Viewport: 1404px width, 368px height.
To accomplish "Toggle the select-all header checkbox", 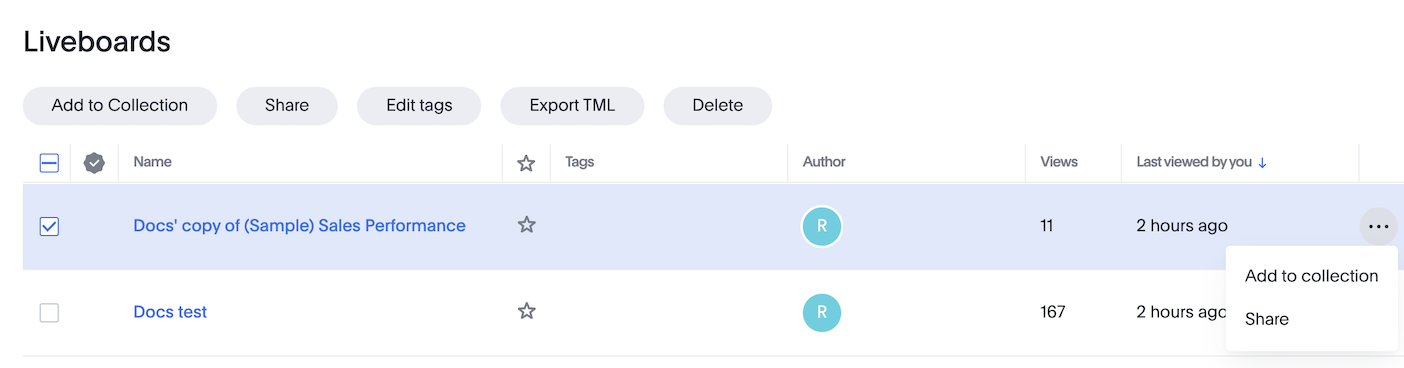I will [x=49, y=163].
